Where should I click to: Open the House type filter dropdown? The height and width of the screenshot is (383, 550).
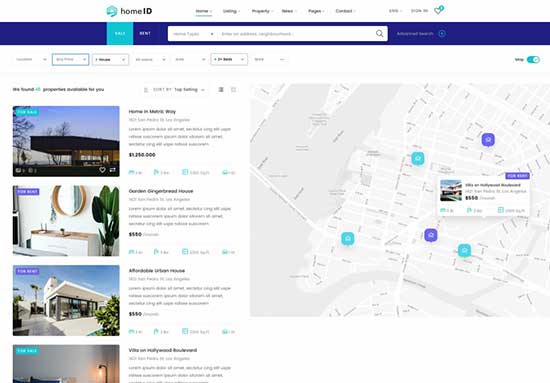pos(110,60)
